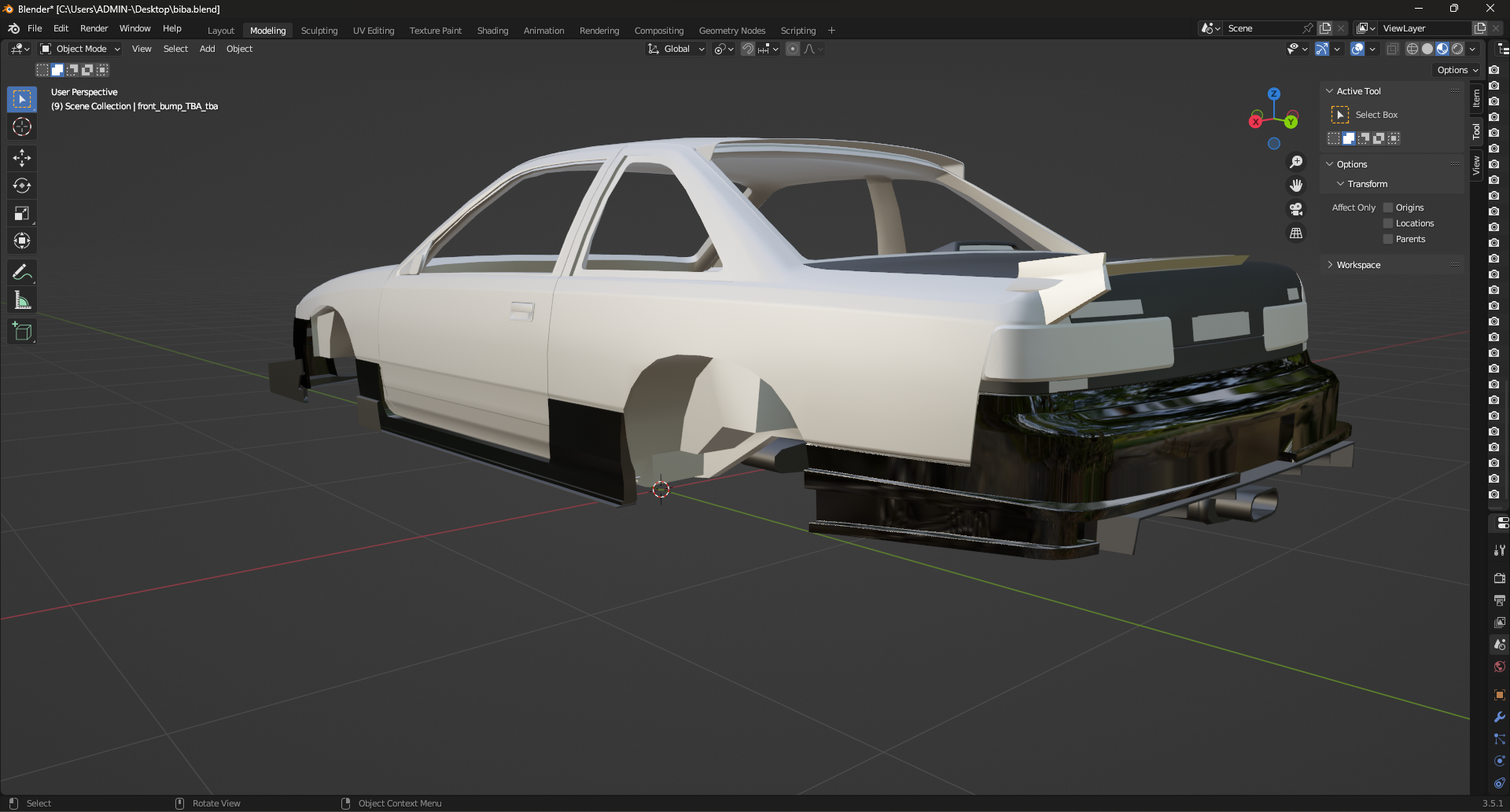Open the shading options dropdown arrow
1510x812 pixels.
[1472, 49]
